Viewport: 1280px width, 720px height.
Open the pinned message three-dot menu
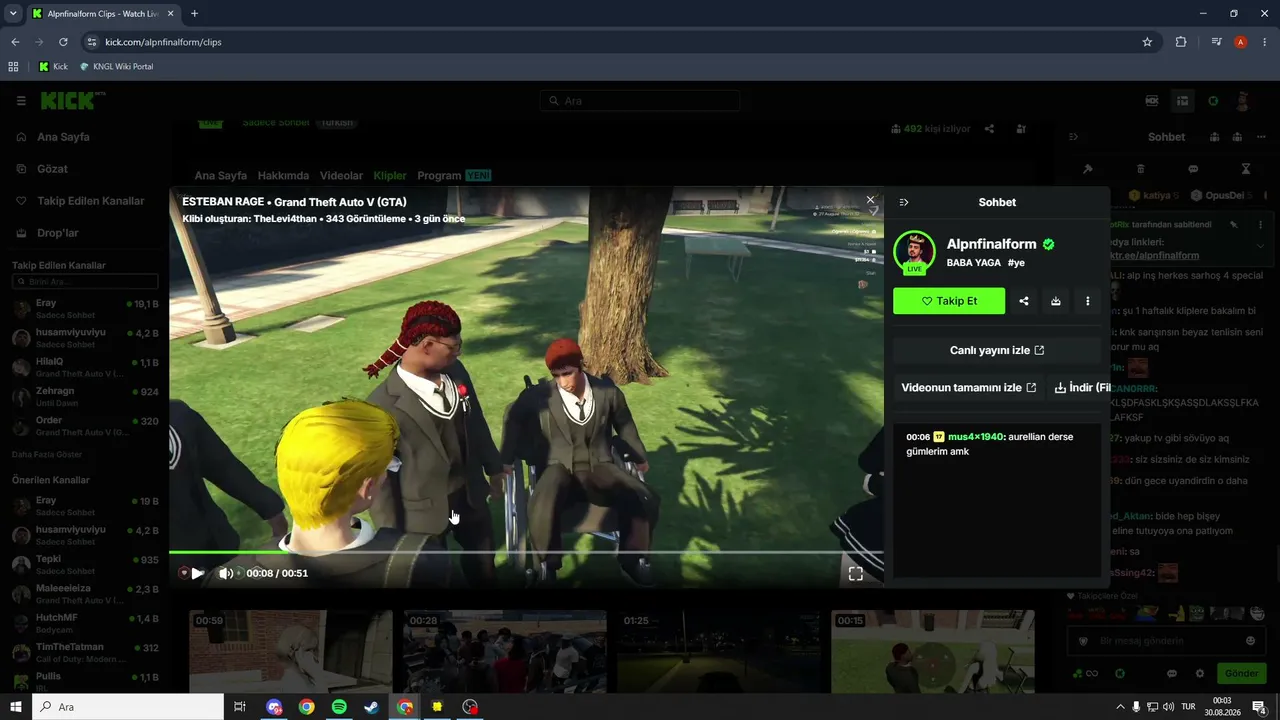tap(1260, 225)
